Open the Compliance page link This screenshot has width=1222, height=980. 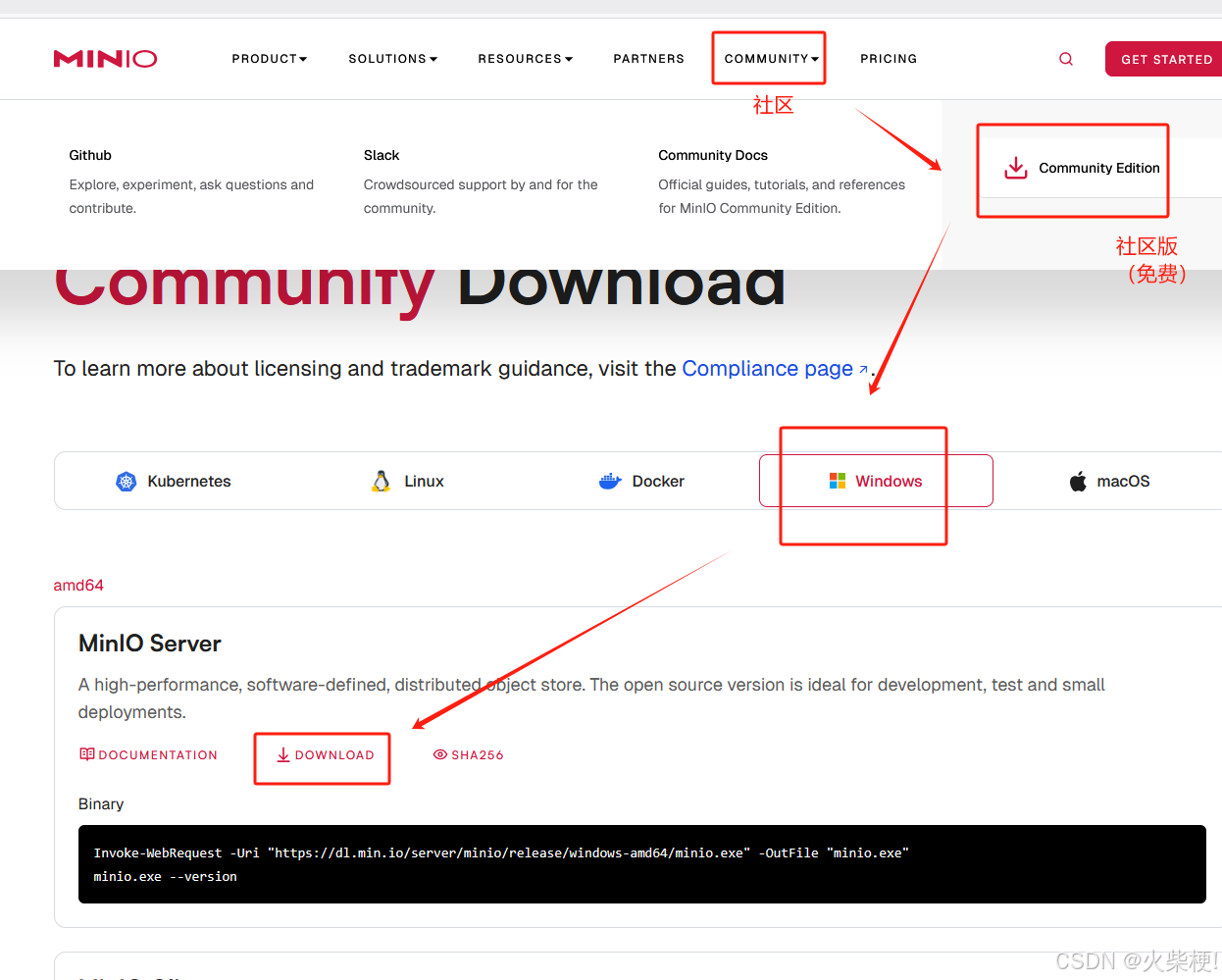(768, 368)
